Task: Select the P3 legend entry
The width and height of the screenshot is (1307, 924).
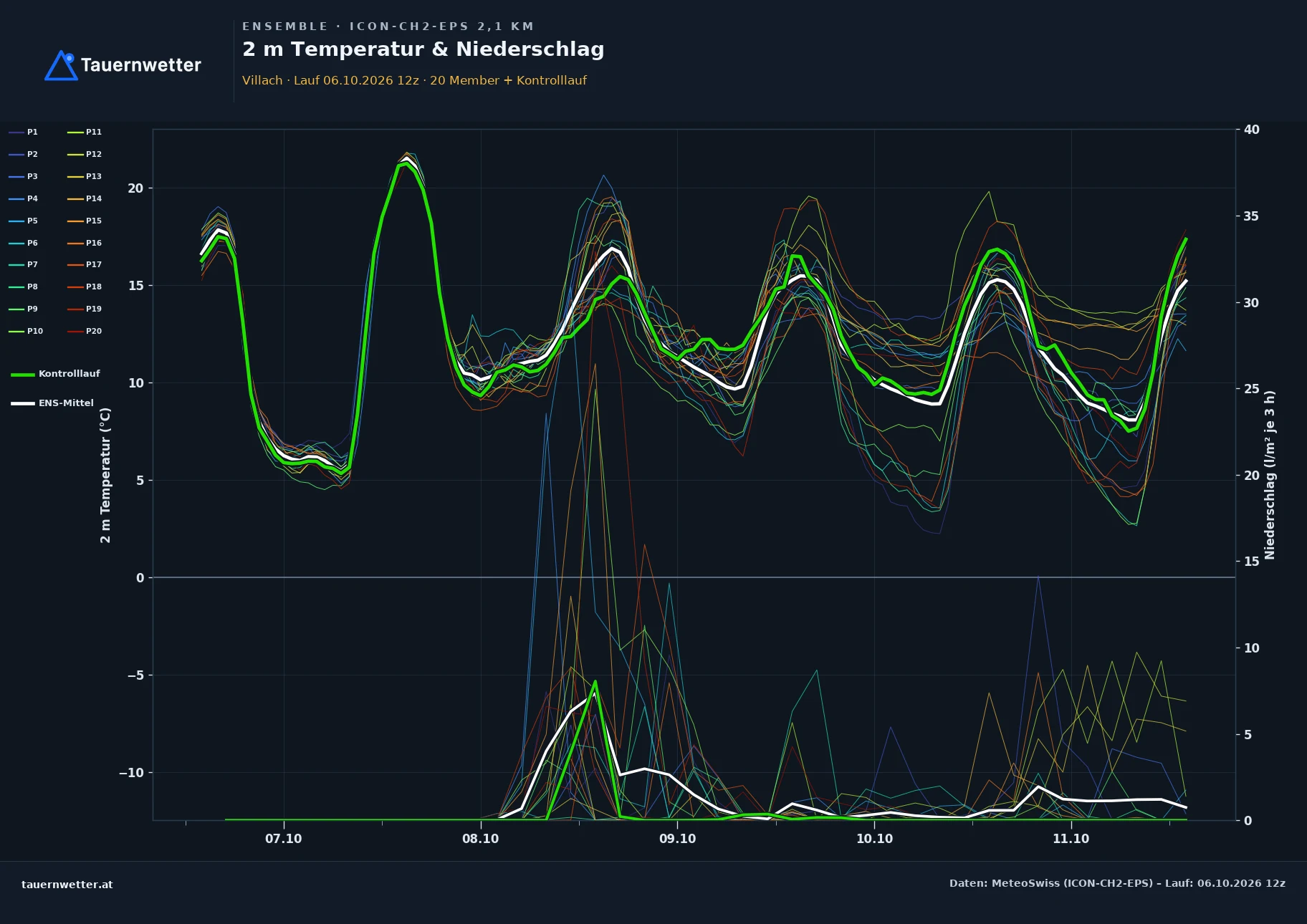Action: point(23,176)
